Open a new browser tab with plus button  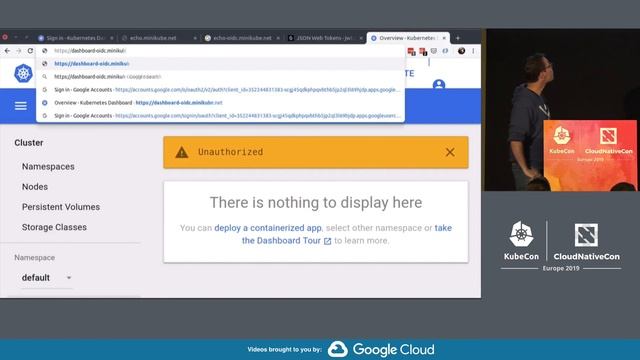[x=458, y=38]
